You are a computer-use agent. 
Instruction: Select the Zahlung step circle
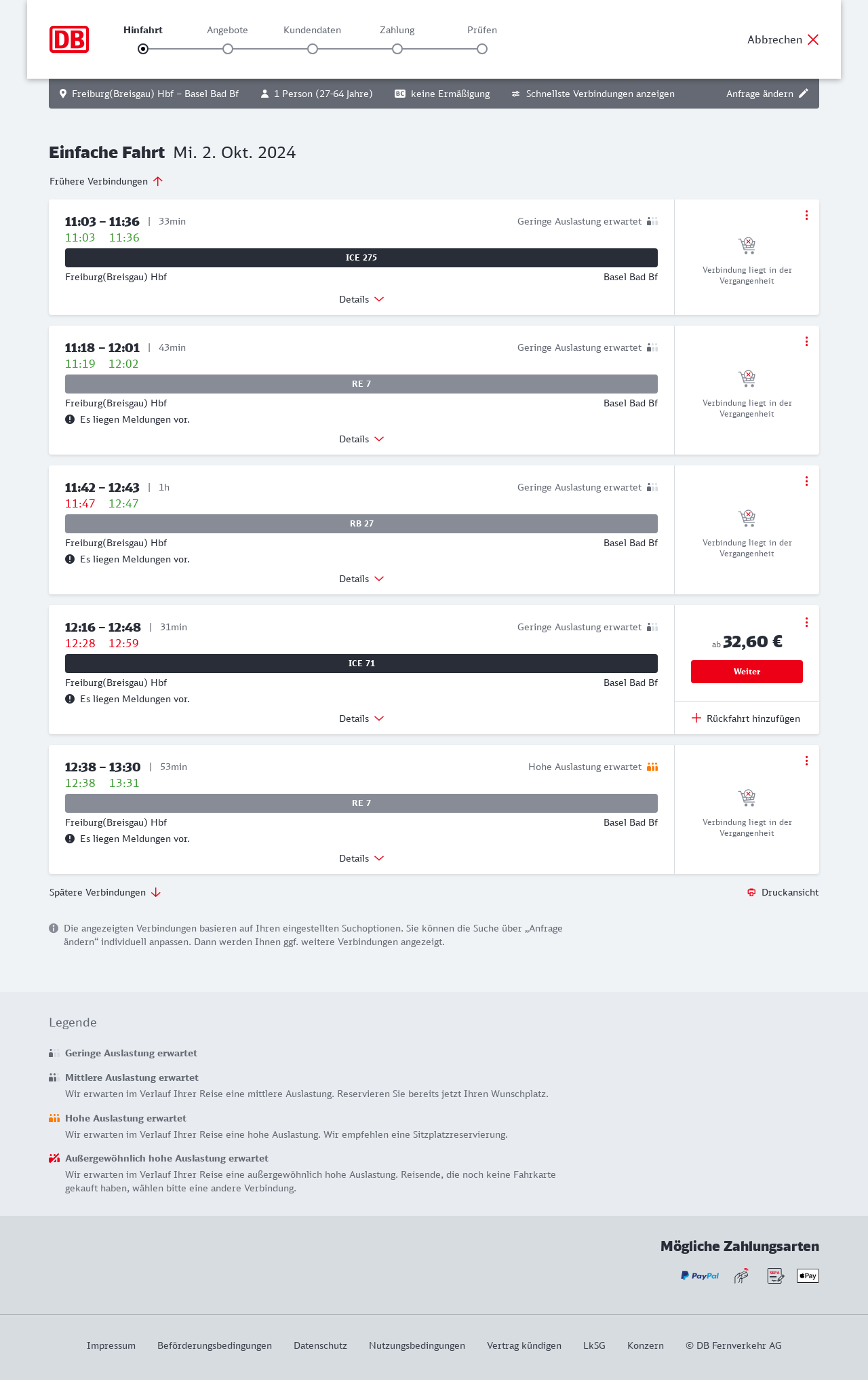tap(397, 49)
